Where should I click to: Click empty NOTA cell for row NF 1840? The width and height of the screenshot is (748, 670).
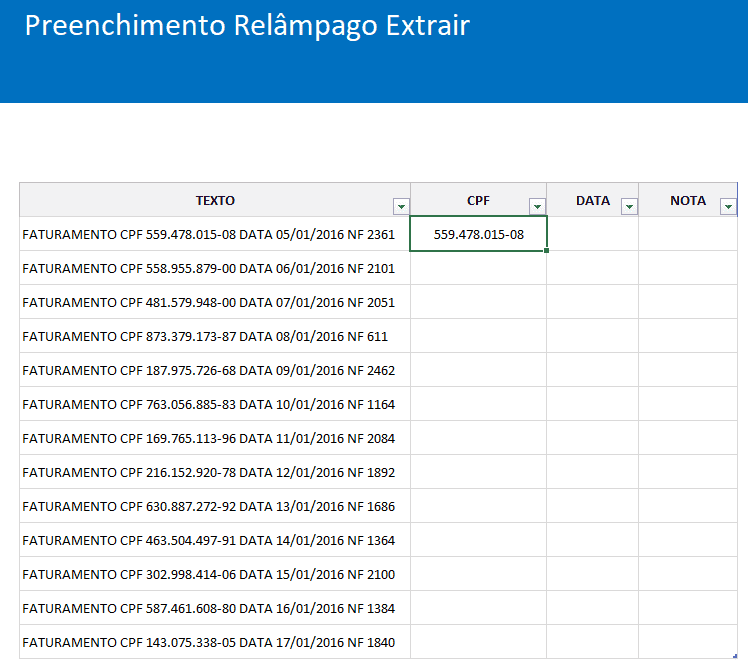click(688, 642)
